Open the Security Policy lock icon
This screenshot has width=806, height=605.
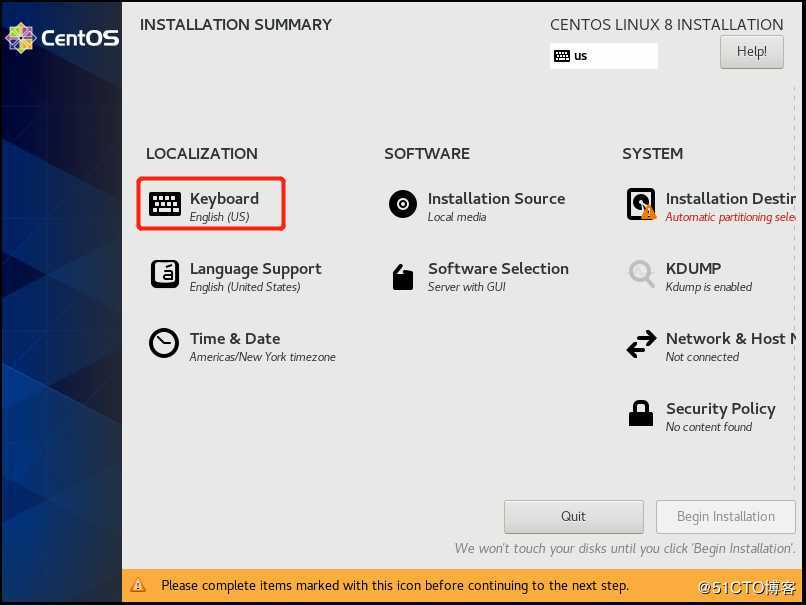click(x=641, y=413)
